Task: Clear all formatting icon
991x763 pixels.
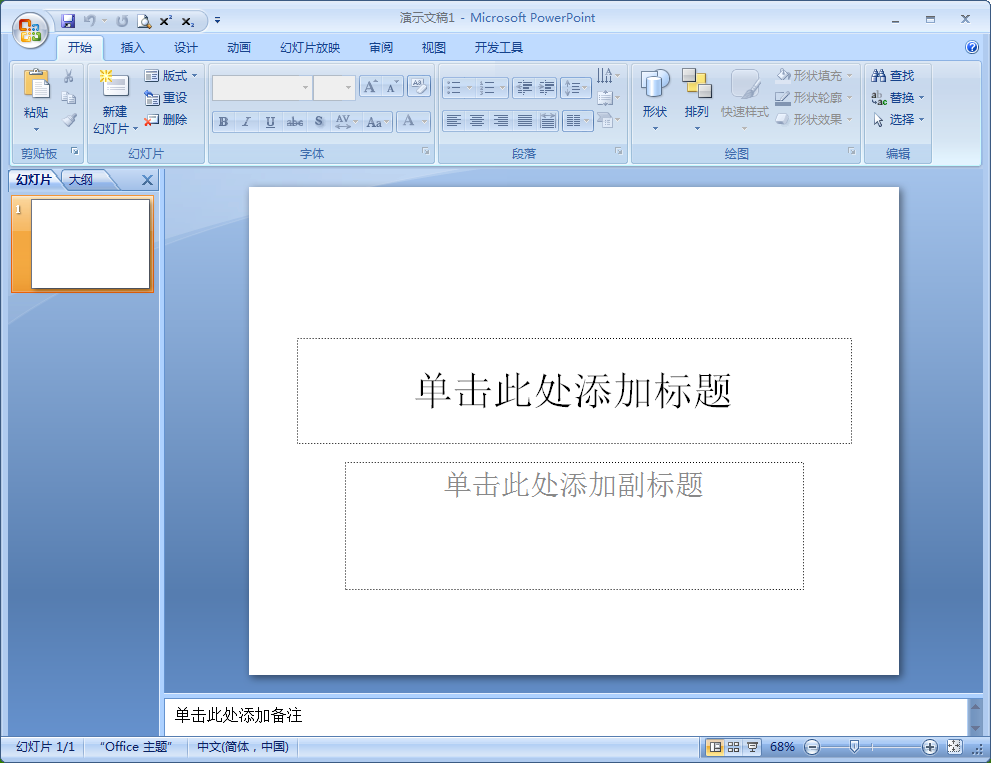Action: click(418, 85)
